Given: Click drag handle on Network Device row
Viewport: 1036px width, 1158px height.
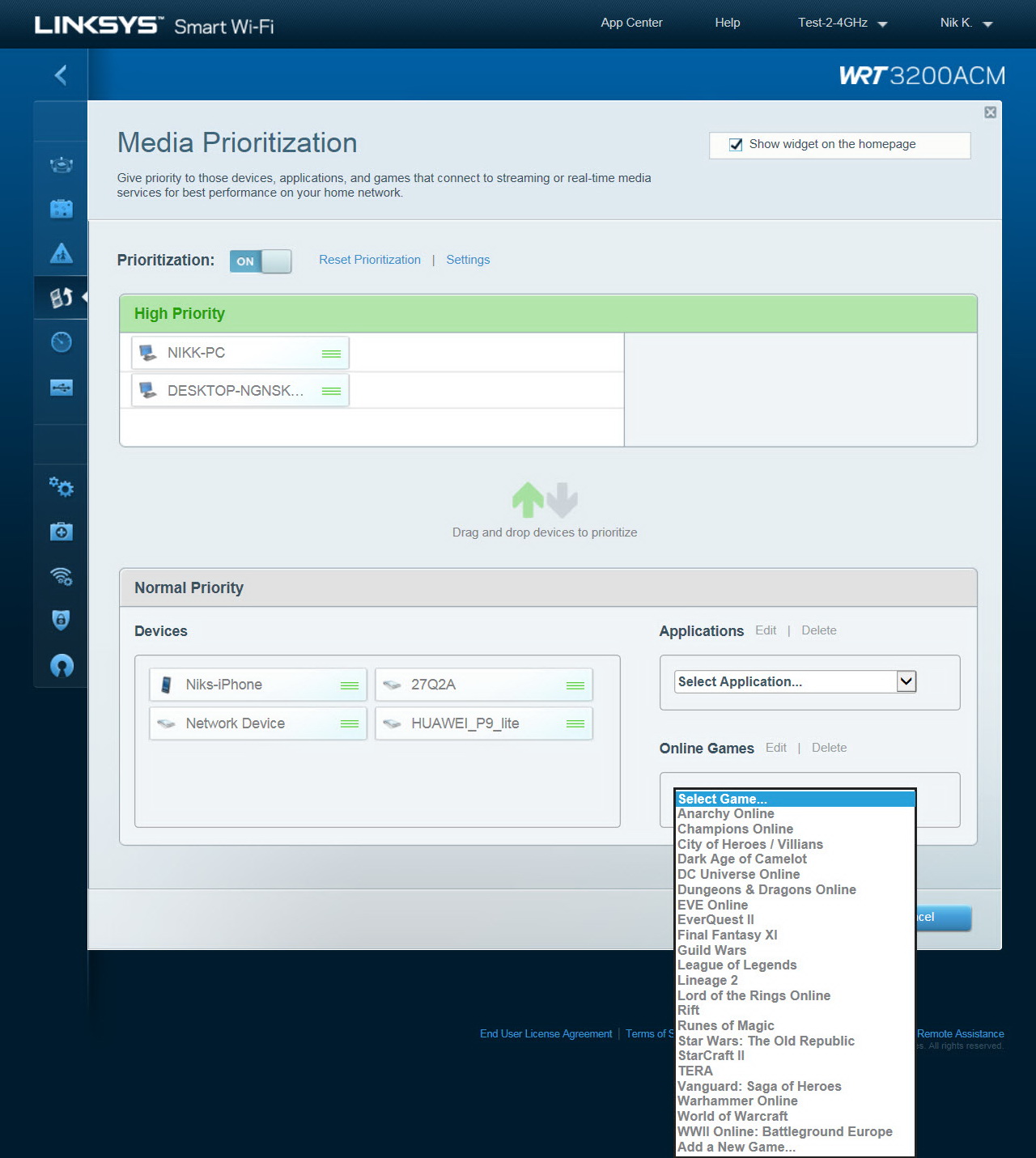Looking at the screenshot, I should point(350,723).
